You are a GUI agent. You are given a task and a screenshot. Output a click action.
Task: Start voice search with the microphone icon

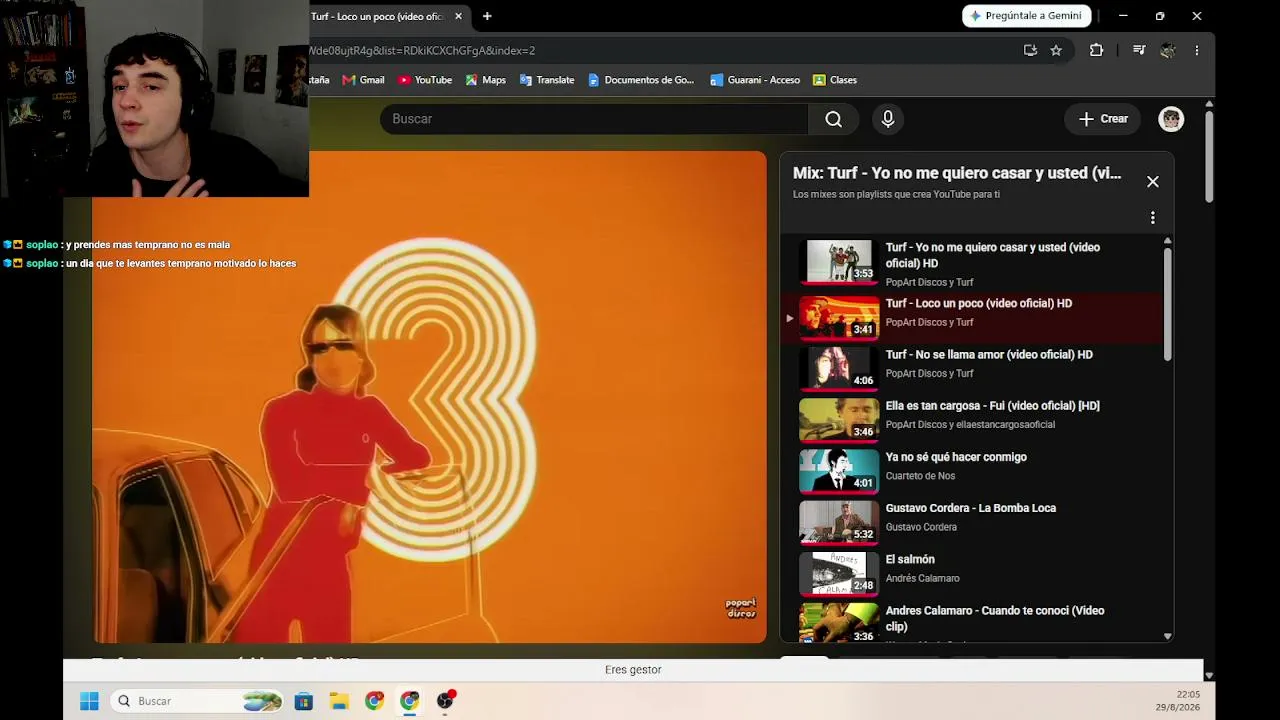(888, 119)
